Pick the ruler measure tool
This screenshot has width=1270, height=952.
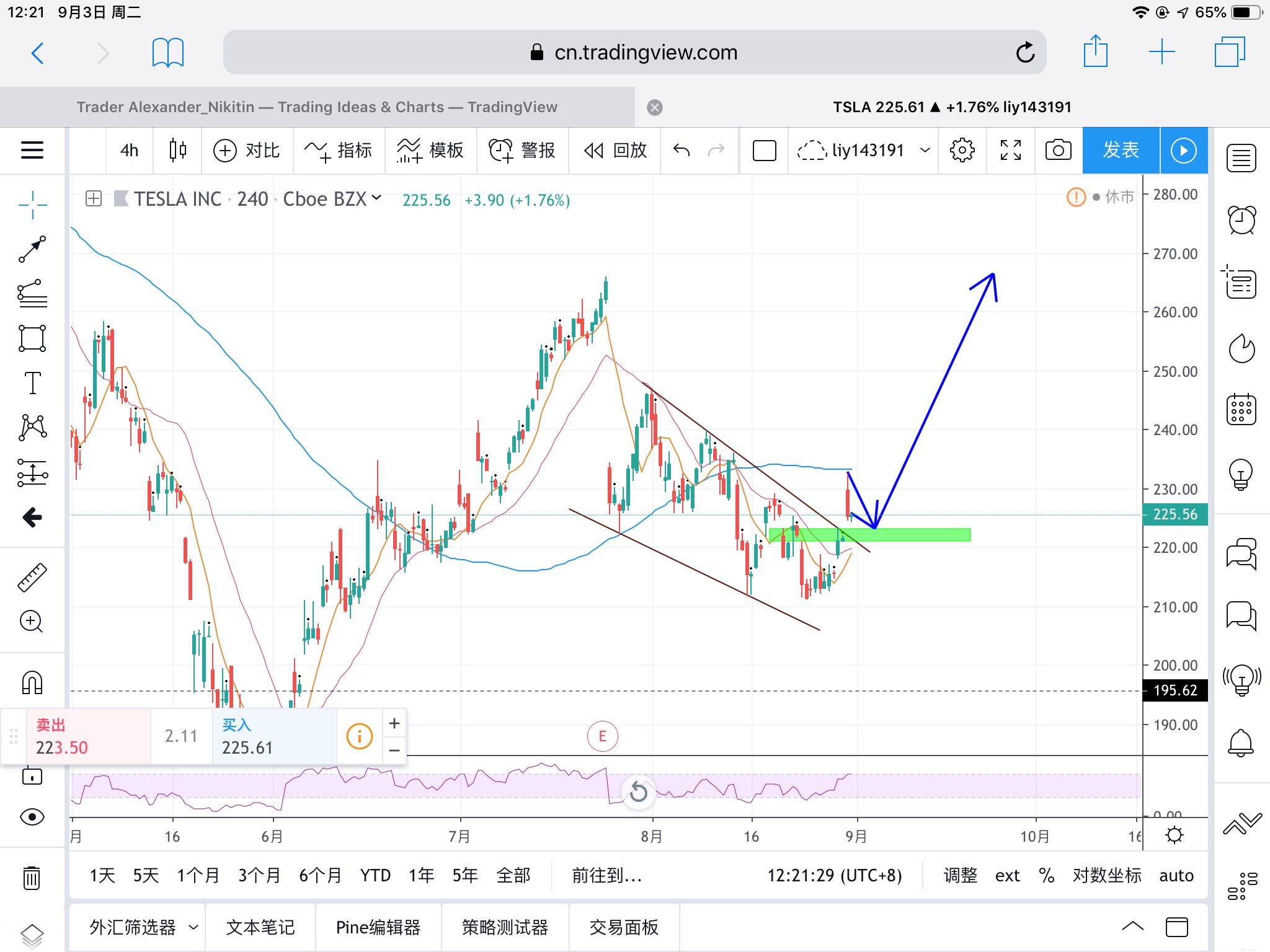[32, 577]
